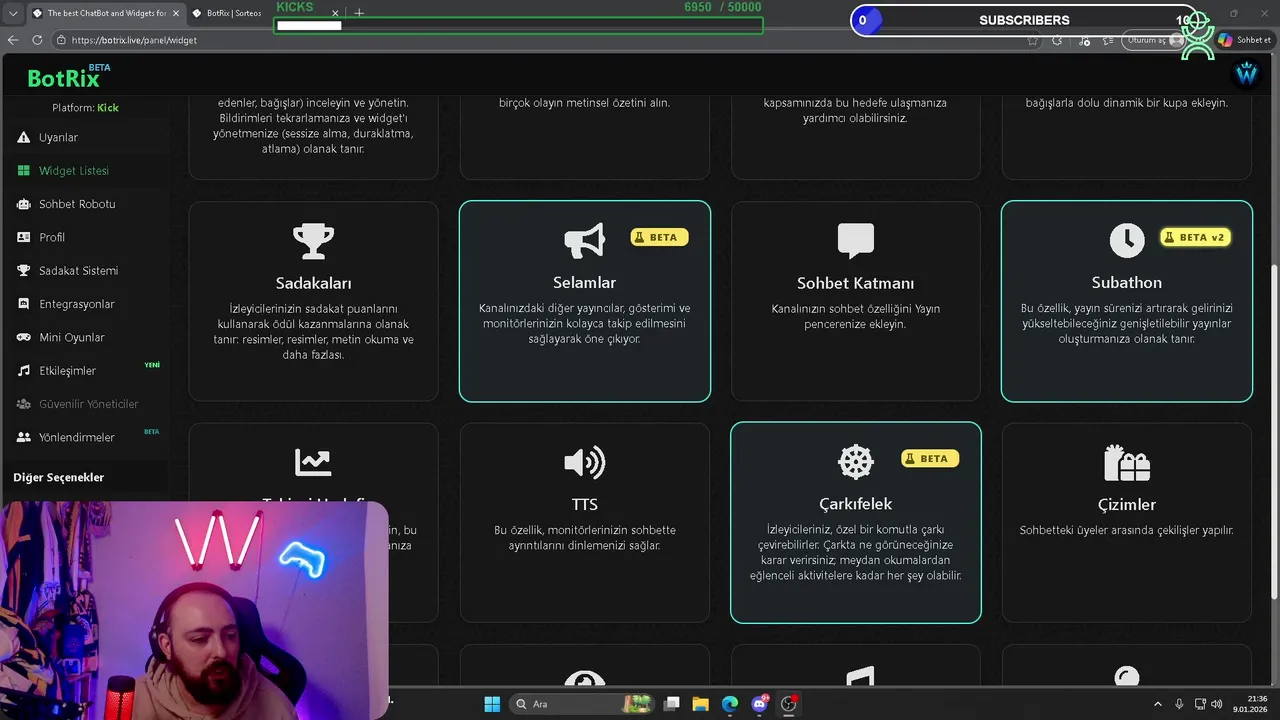Click the Sohbet Robotu robot icon
The height and width of the screenshot is (720, 1280).
click(24, 204)
